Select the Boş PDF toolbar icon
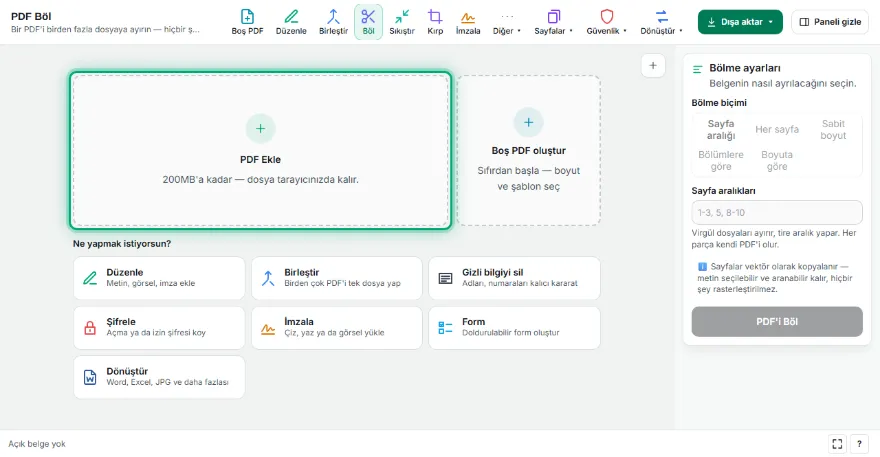Viewport: 880px width, 457px height. pos(247,22)
